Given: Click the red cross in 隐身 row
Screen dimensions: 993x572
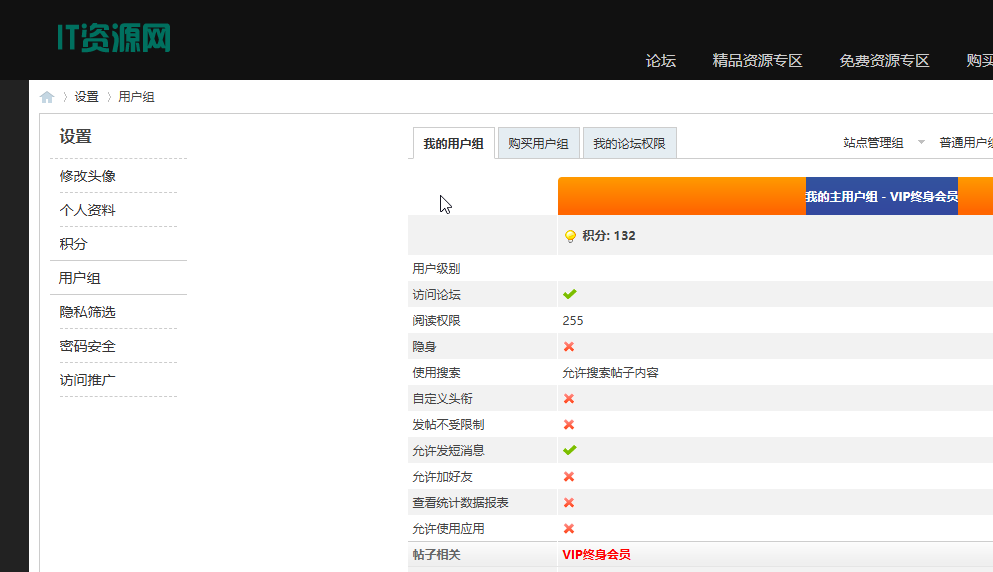Looking at the screenshot, I should [569, 346].
